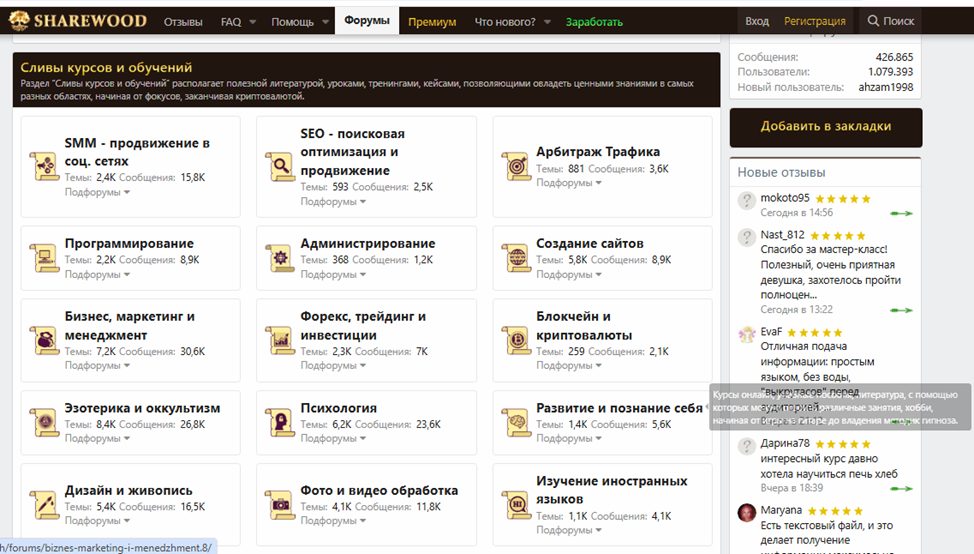Expand Подфорумы under Администрирование
The width and height of the screenshot is (974, 554).
pos(333,275)
